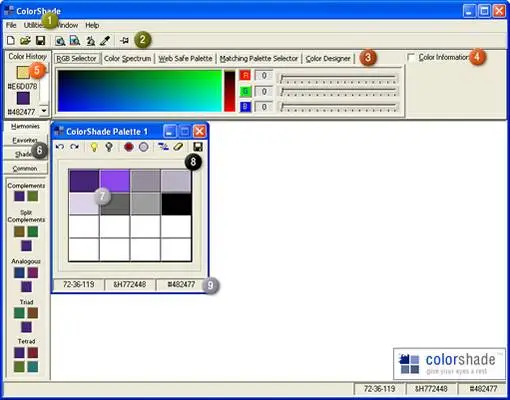The width and height of the screenshot is (510, 400).
Task: Select the dark purple first palette cell
Action: [84, 181]
